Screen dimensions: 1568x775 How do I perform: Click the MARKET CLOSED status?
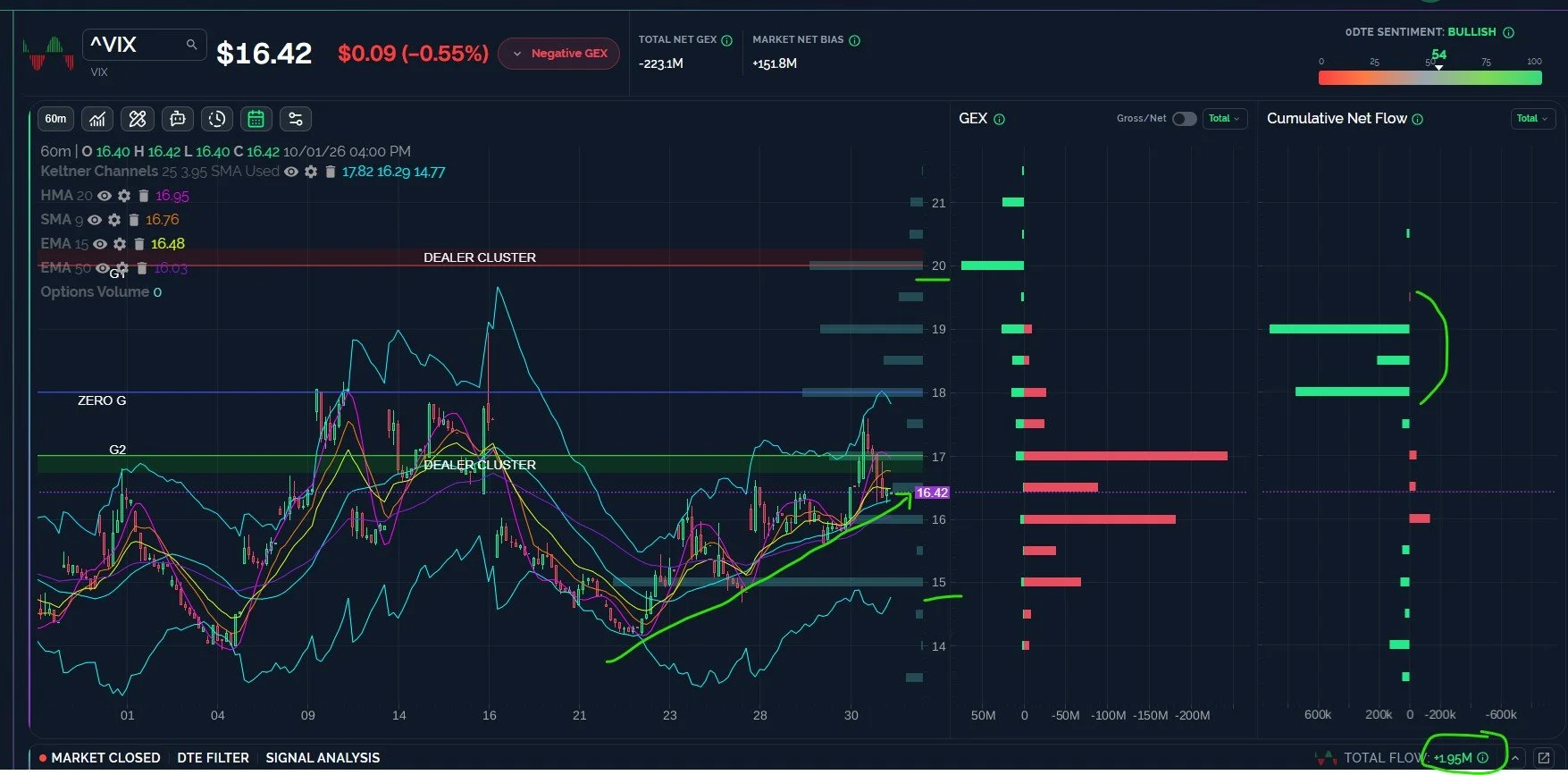tap(99, 758)
